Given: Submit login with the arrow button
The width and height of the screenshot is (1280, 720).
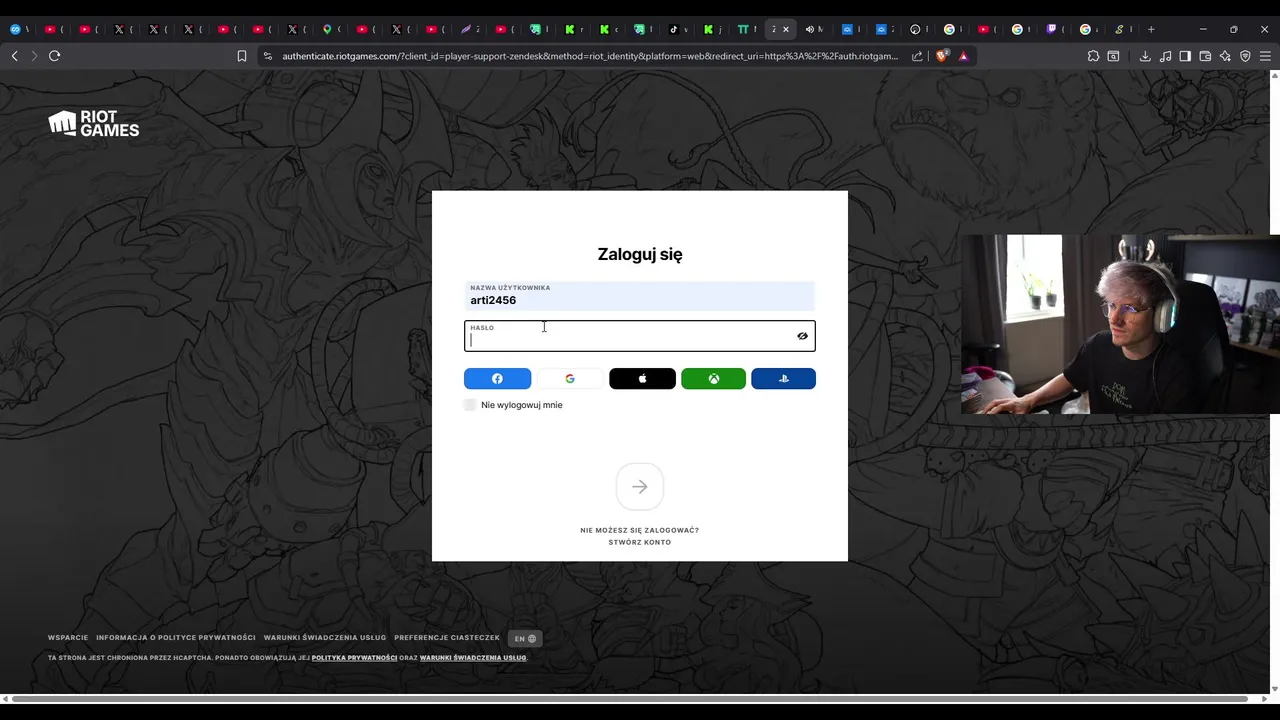Looking at the screenshot, I should pos(640,487).
